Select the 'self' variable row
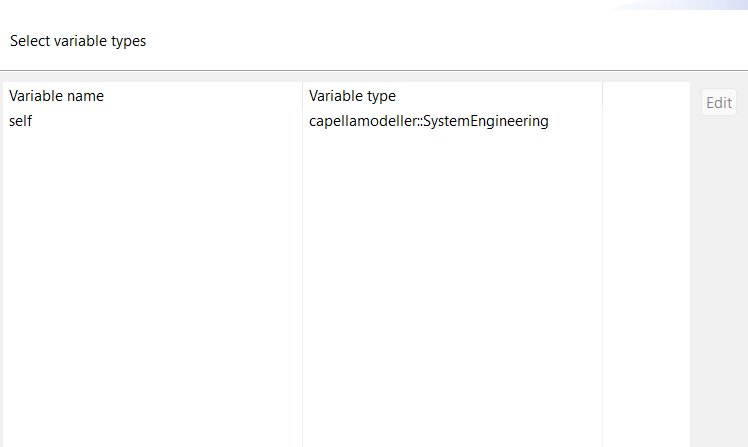The height and width of the screenshot is (447, 748). tap(22, 121)
